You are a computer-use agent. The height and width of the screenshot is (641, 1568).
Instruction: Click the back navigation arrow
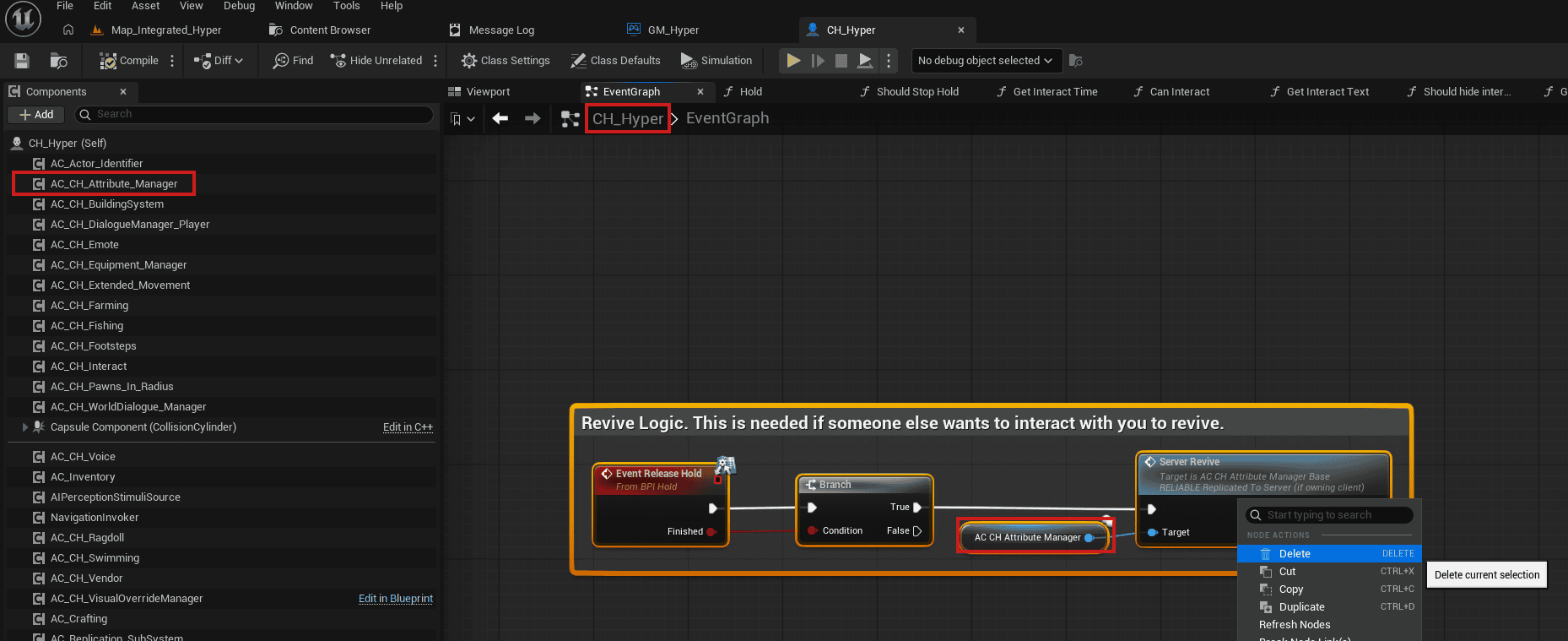500,118
